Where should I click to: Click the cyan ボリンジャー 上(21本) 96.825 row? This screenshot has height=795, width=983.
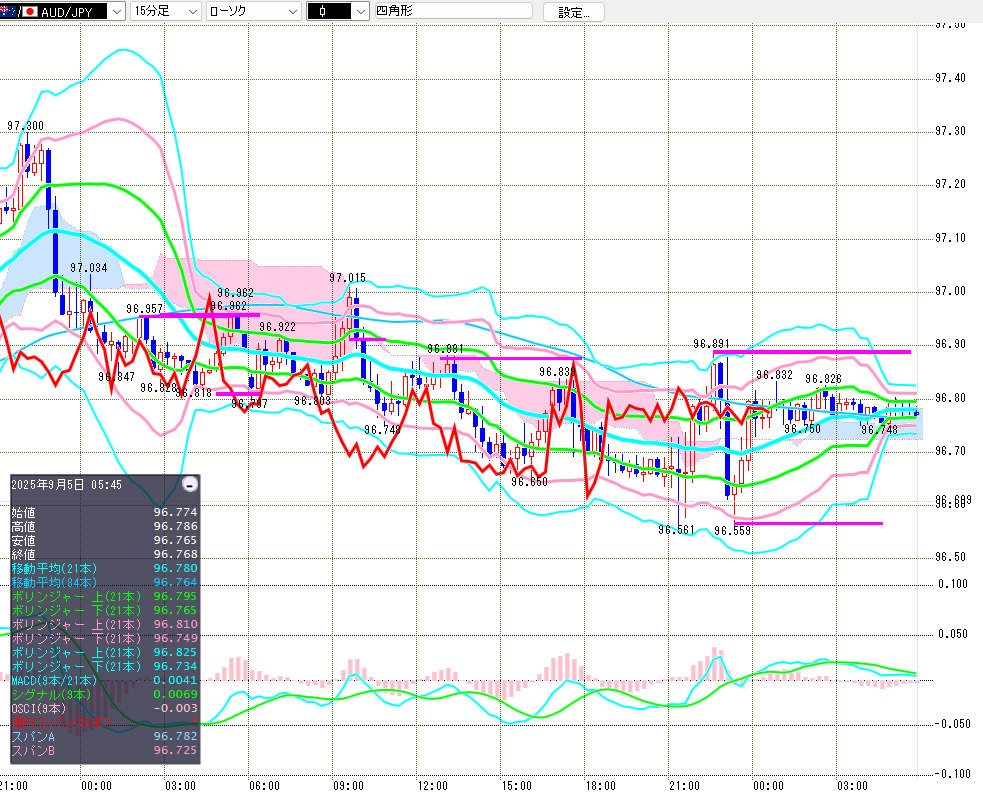pos(105,652)
